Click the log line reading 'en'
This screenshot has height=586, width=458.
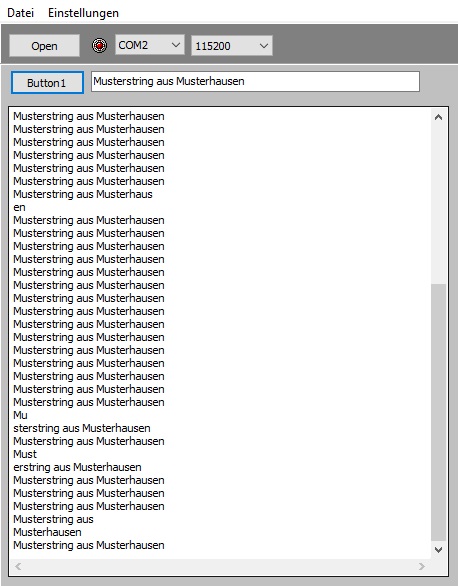click(x=19, y=207)
